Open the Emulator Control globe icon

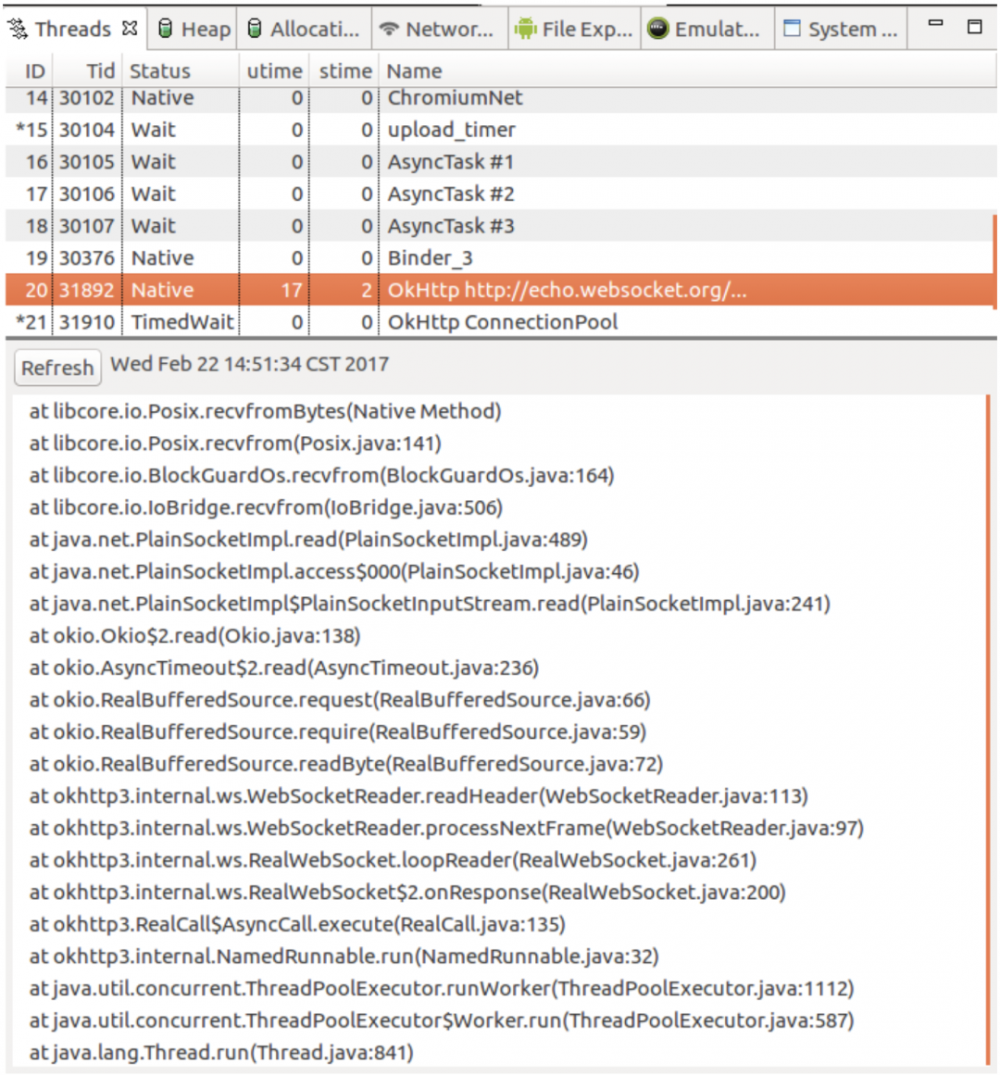[657, 28]
